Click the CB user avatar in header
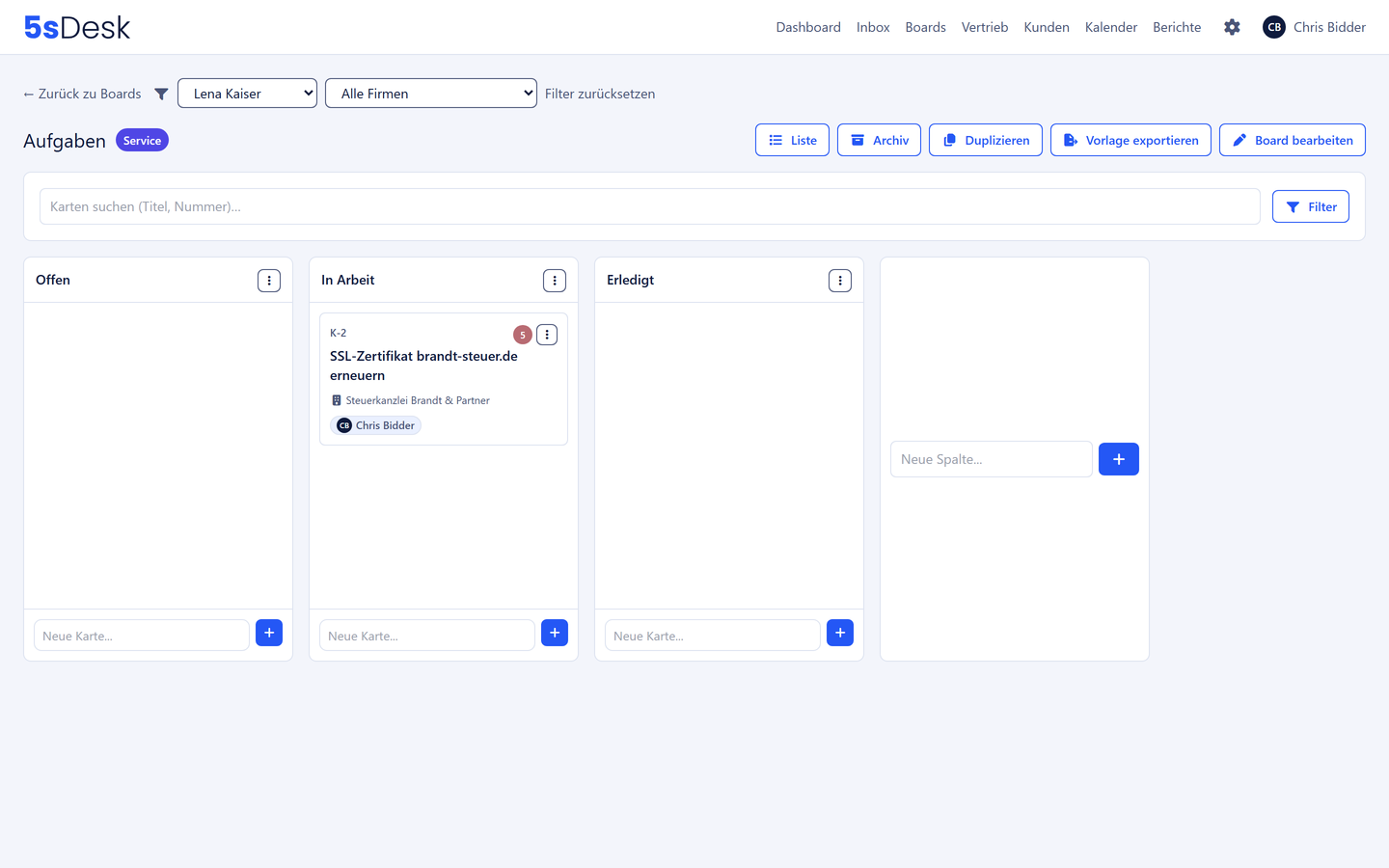This screenshot has height=868, width=1389. coord(1274,27)
